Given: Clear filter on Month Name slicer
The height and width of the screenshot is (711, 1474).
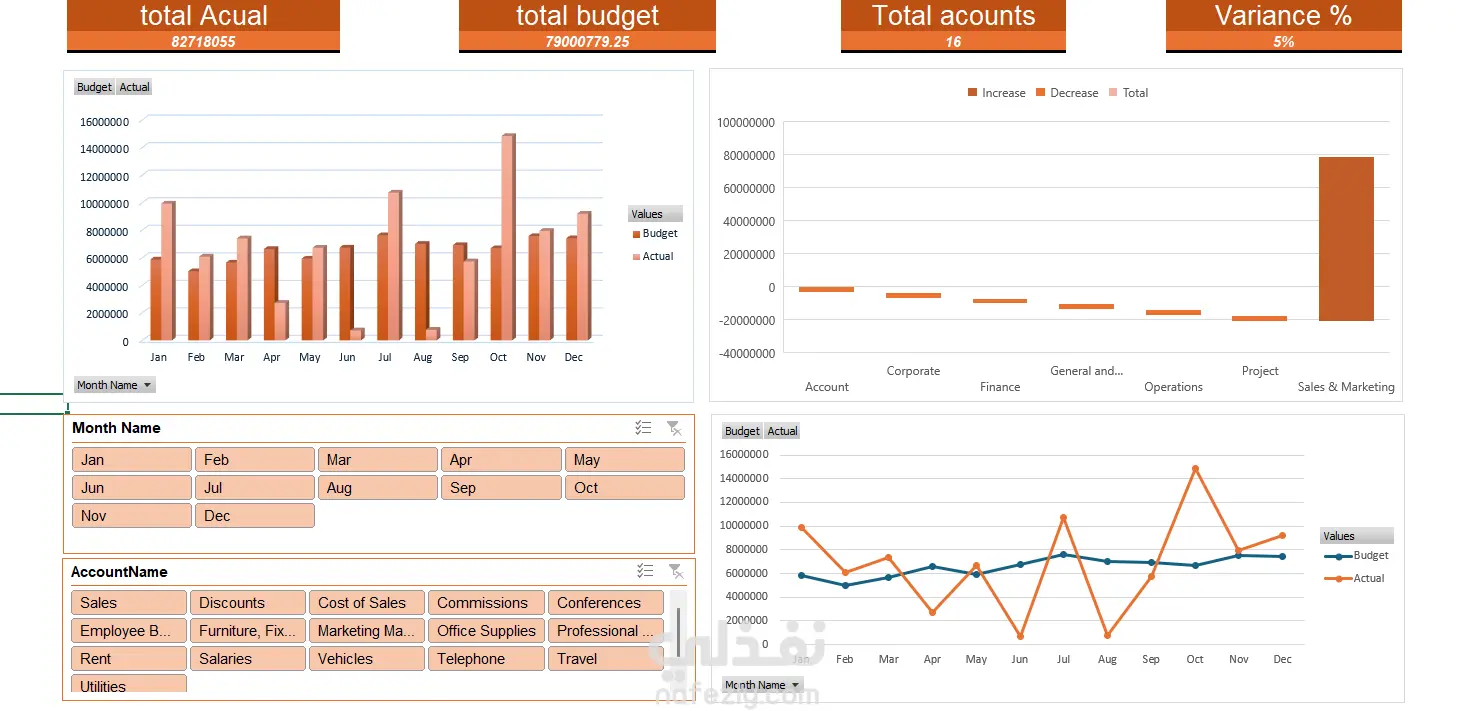Looking at the screenshot, I should tap(675, 428).
